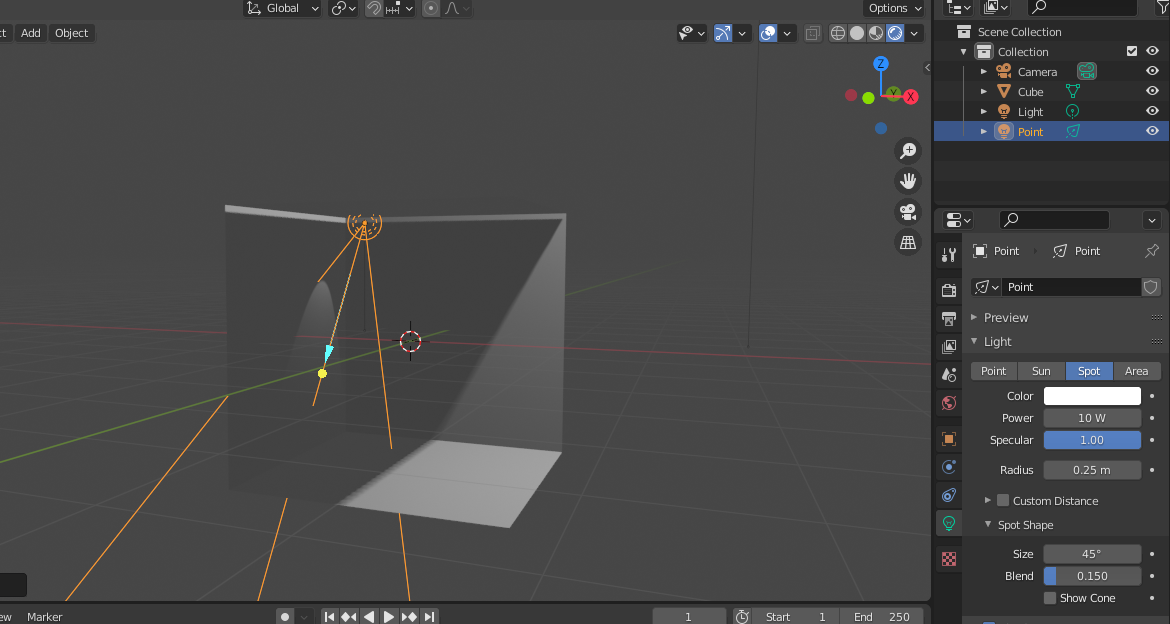The height and width of the screenshot is (624, 1170).
Task: Open the Marker menu in timeline
Action: [45, 617]
